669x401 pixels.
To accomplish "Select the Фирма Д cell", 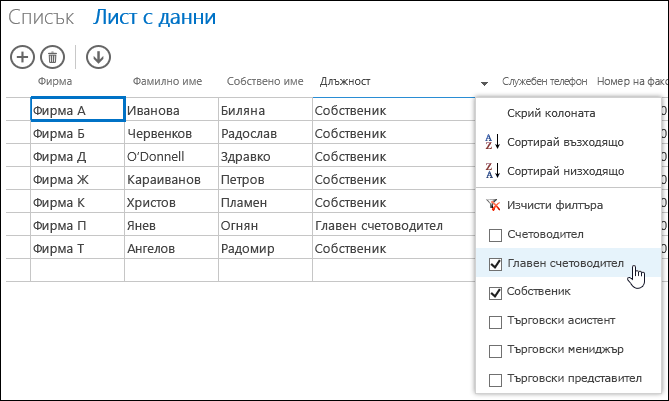I will [x=78, y=156].
